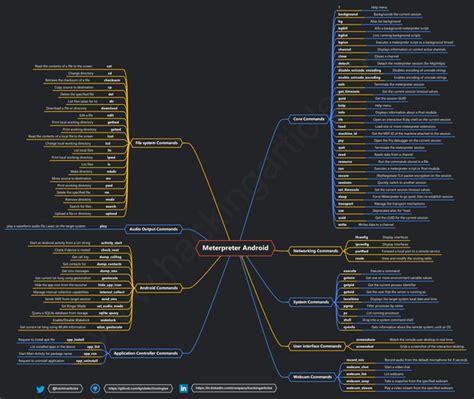
Task: Select the Webcam Commands node
Action: coord(312,377)
